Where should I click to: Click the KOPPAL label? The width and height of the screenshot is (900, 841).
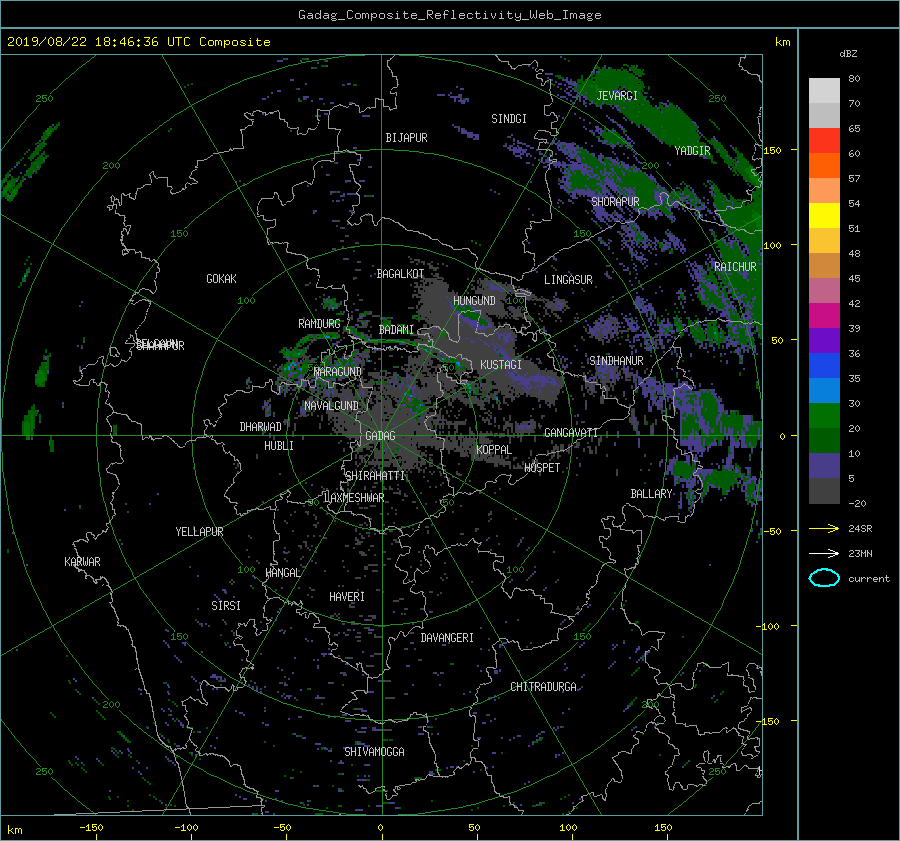[494, 450]
